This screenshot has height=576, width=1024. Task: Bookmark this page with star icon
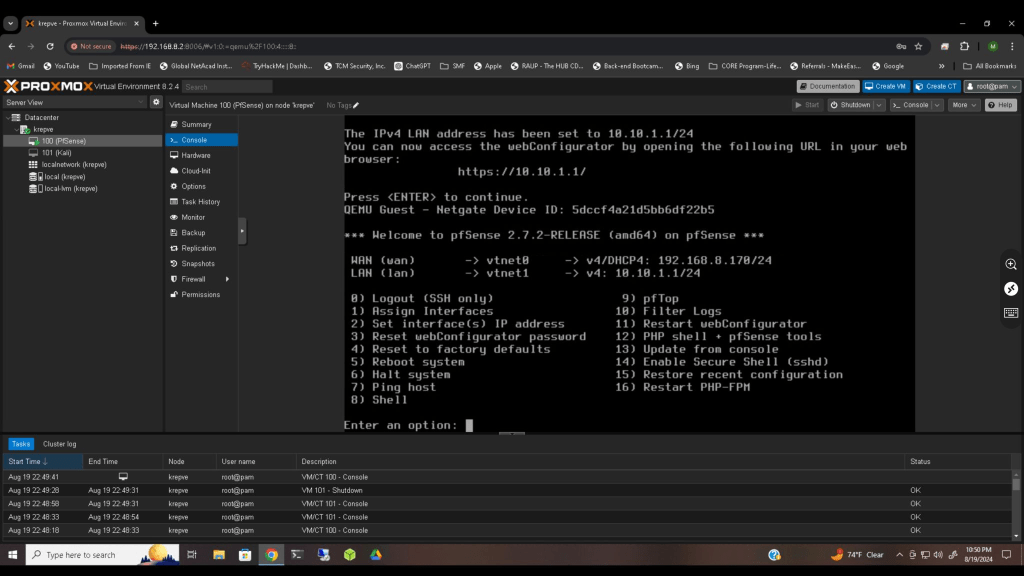[x=918, y=46]
